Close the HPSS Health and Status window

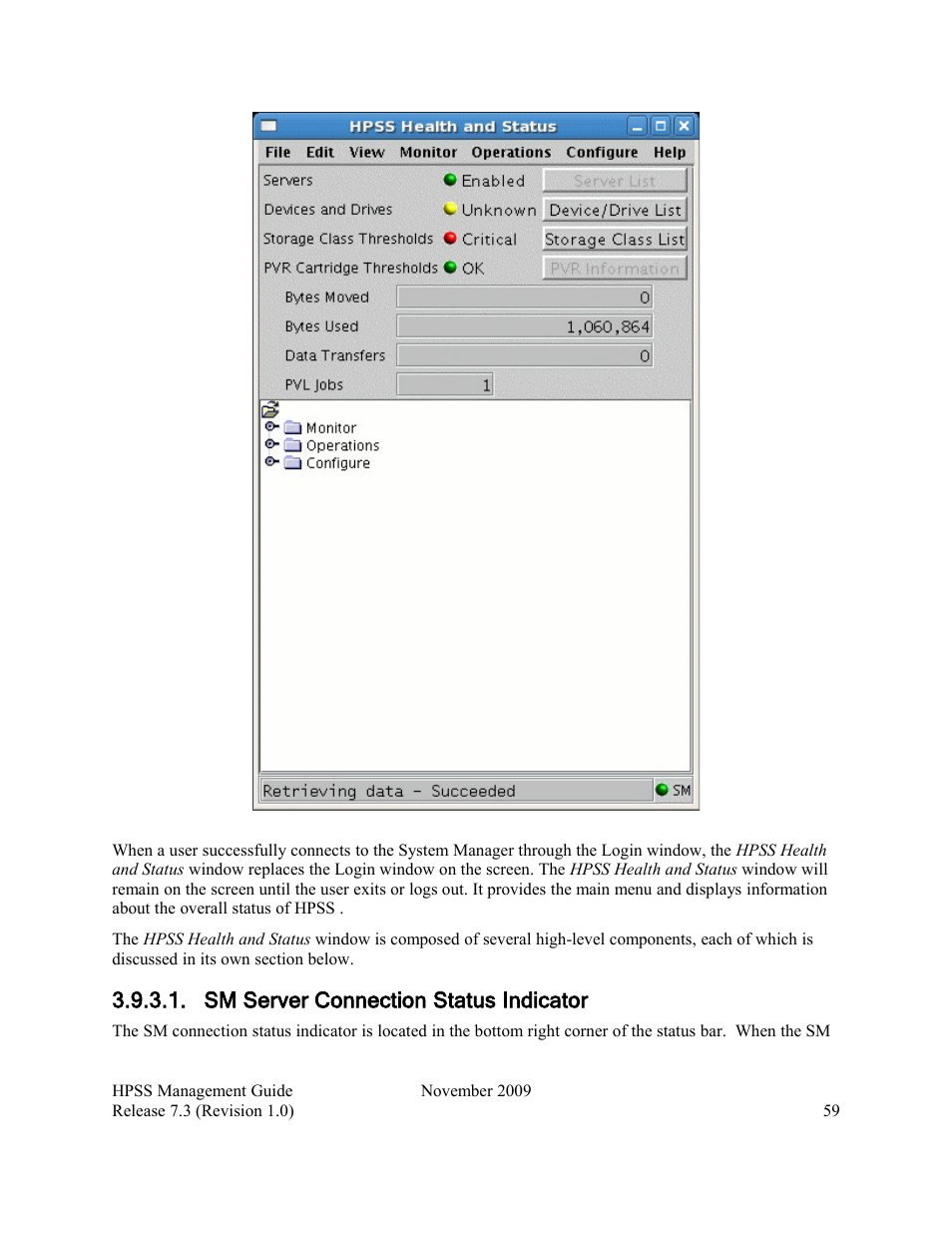click(x=684, y=126)
